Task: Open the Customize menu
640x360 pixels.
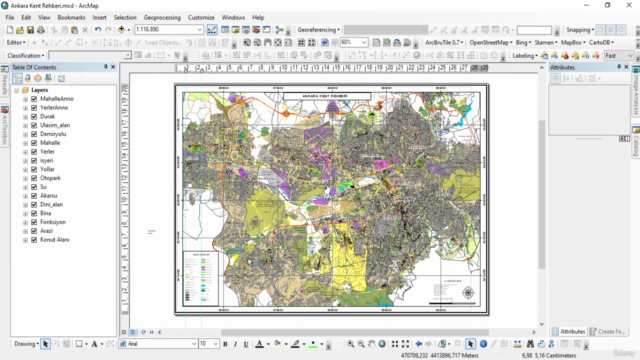Action: click(x=201, y=18)
